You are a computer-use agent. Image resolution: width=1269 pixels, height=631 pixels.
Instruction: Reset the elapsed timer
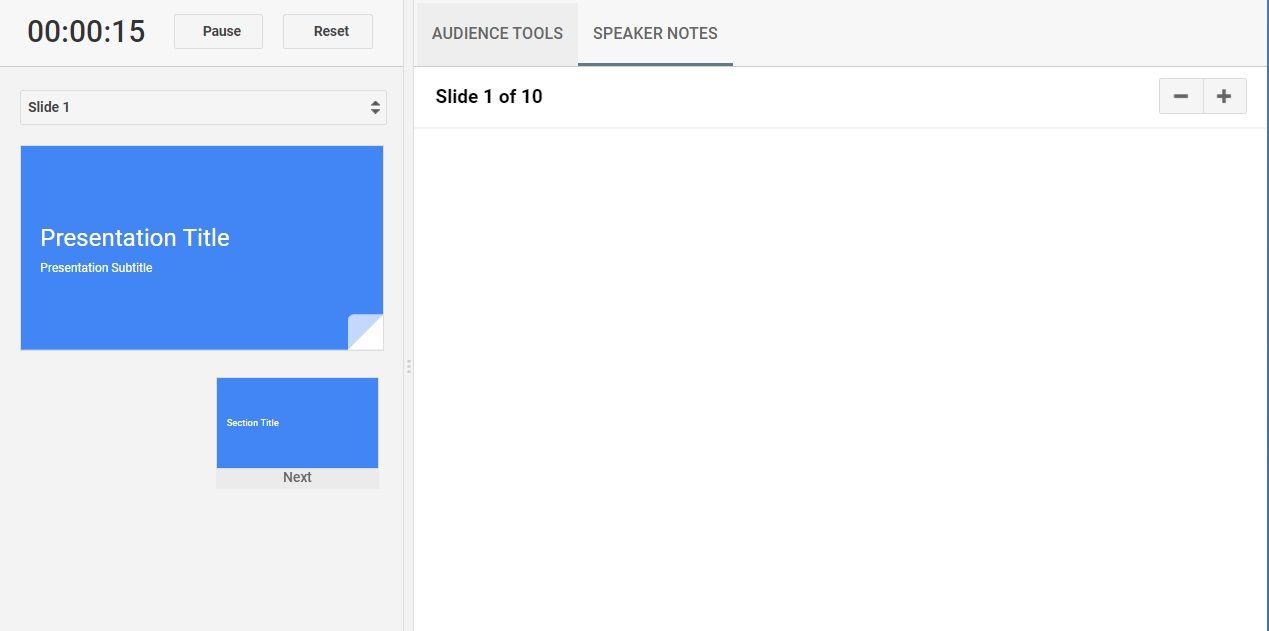(328, 31)
